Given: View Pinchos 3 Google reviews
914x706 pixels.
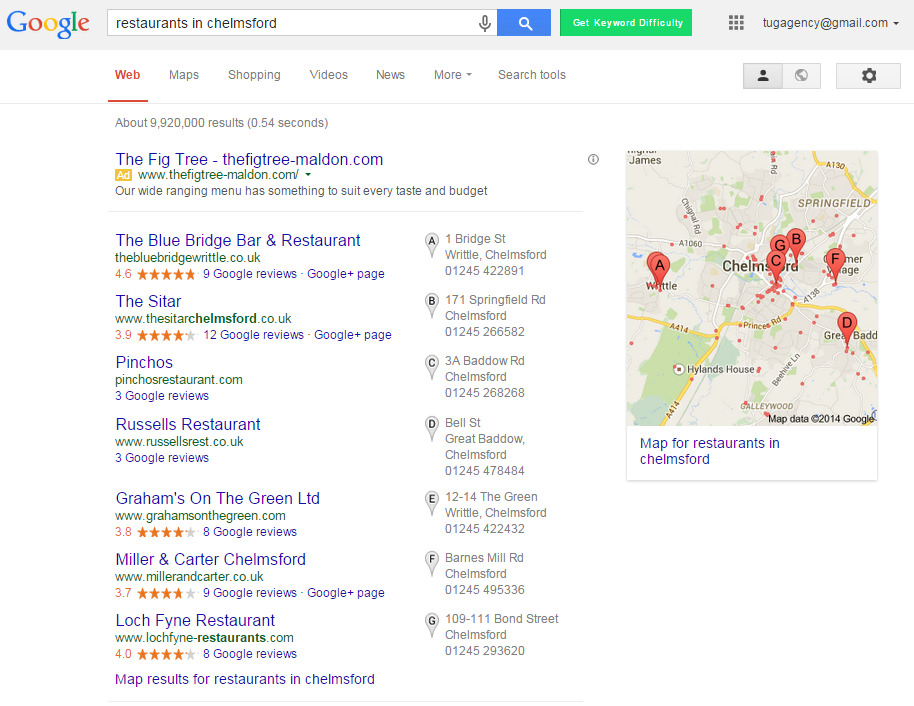Looking at the screenshot, I should click(162, 396).
